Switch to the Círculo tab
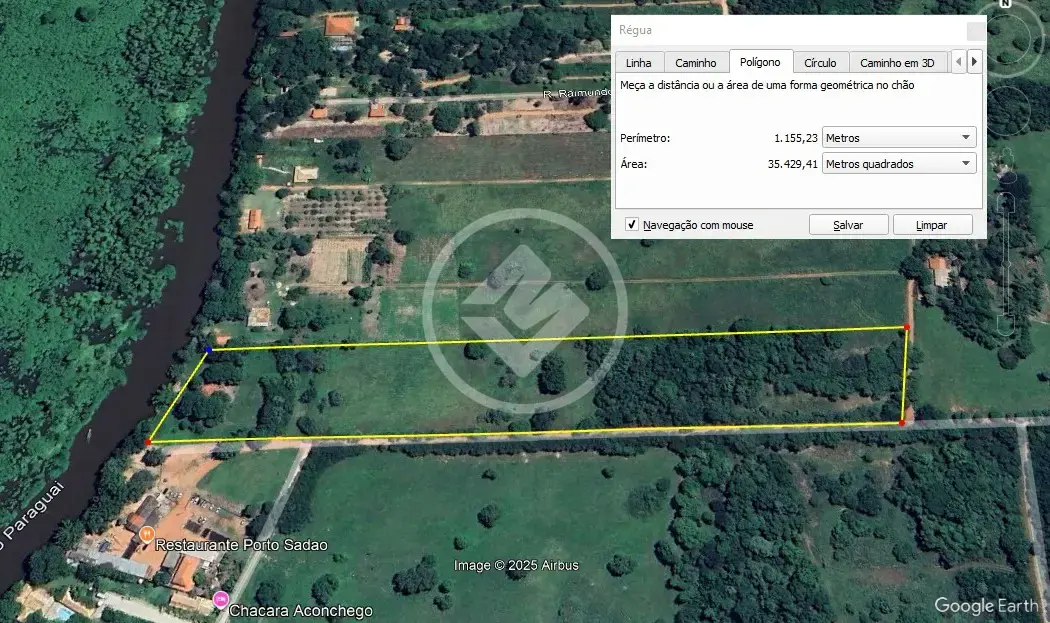Image resolution: width=1050 pixels, height=623 pixels. [x=820, y=62]
